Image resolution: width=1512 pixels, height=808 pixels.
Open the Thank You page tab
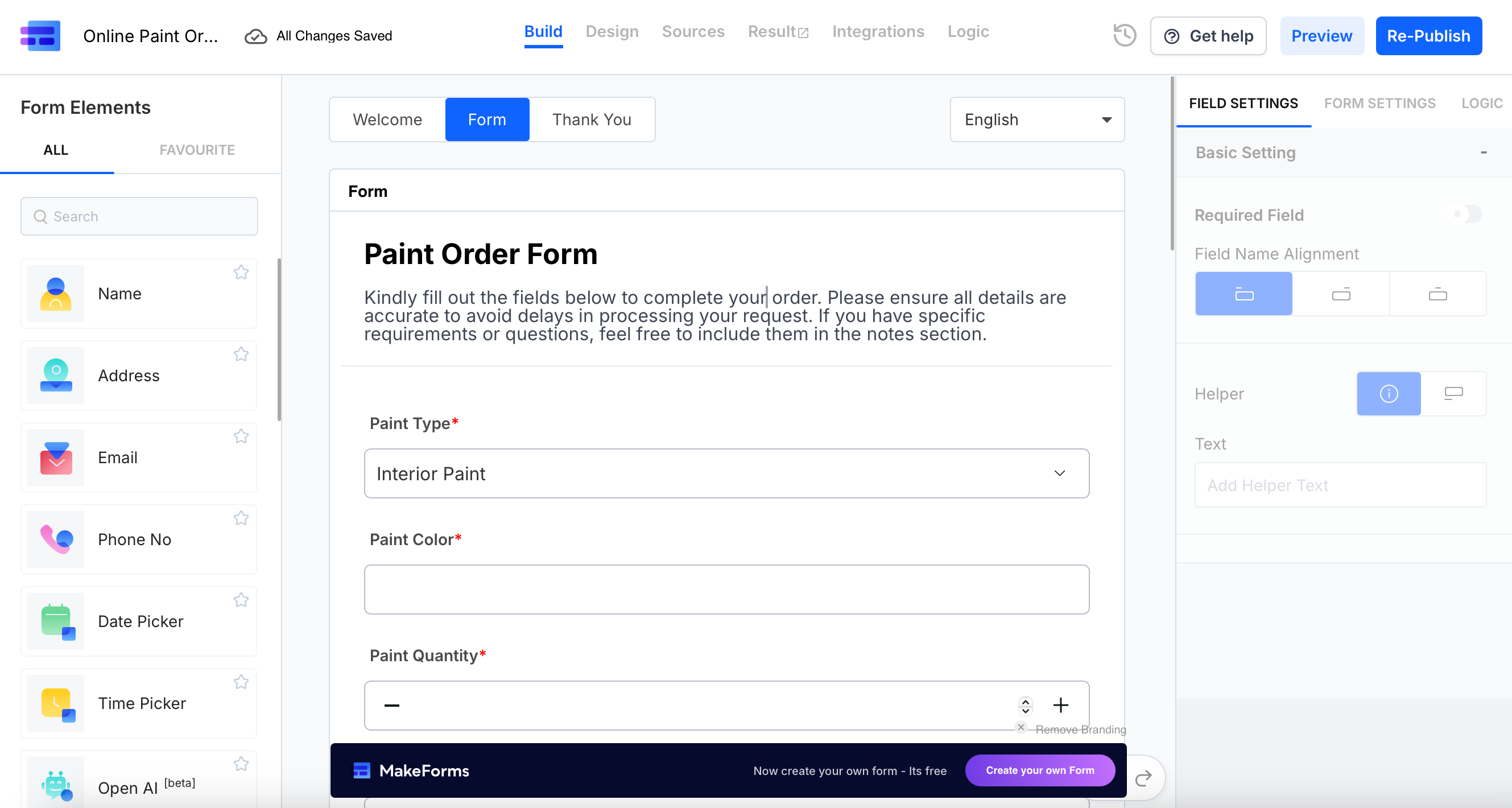[x=591, y=120]
